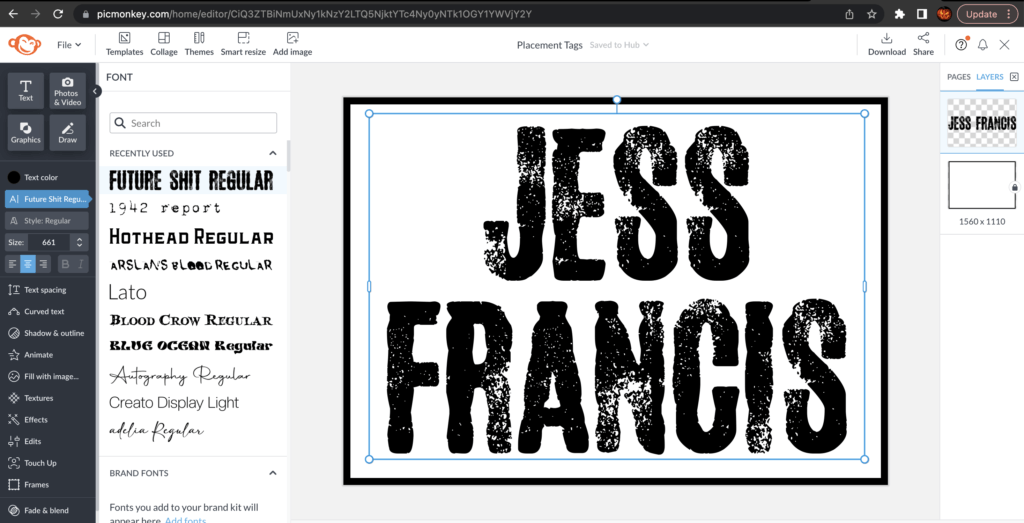Collapse the Recently Used fonts section

click(x=272, y=153)
